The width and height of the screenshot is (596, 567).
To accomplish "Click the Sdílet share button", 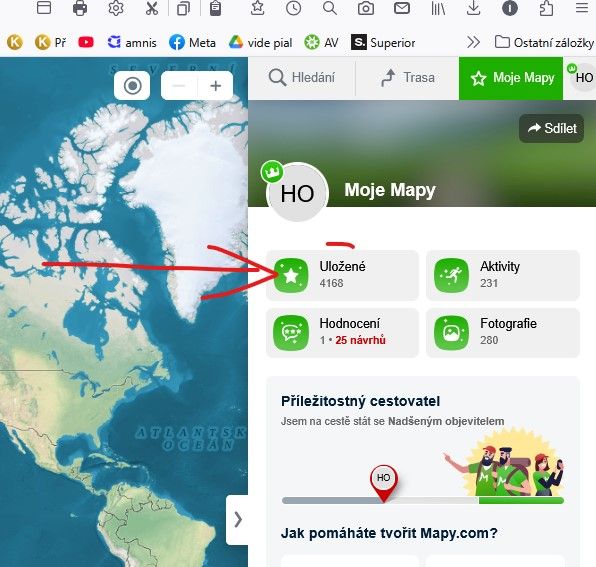I will tap(552, 128).
